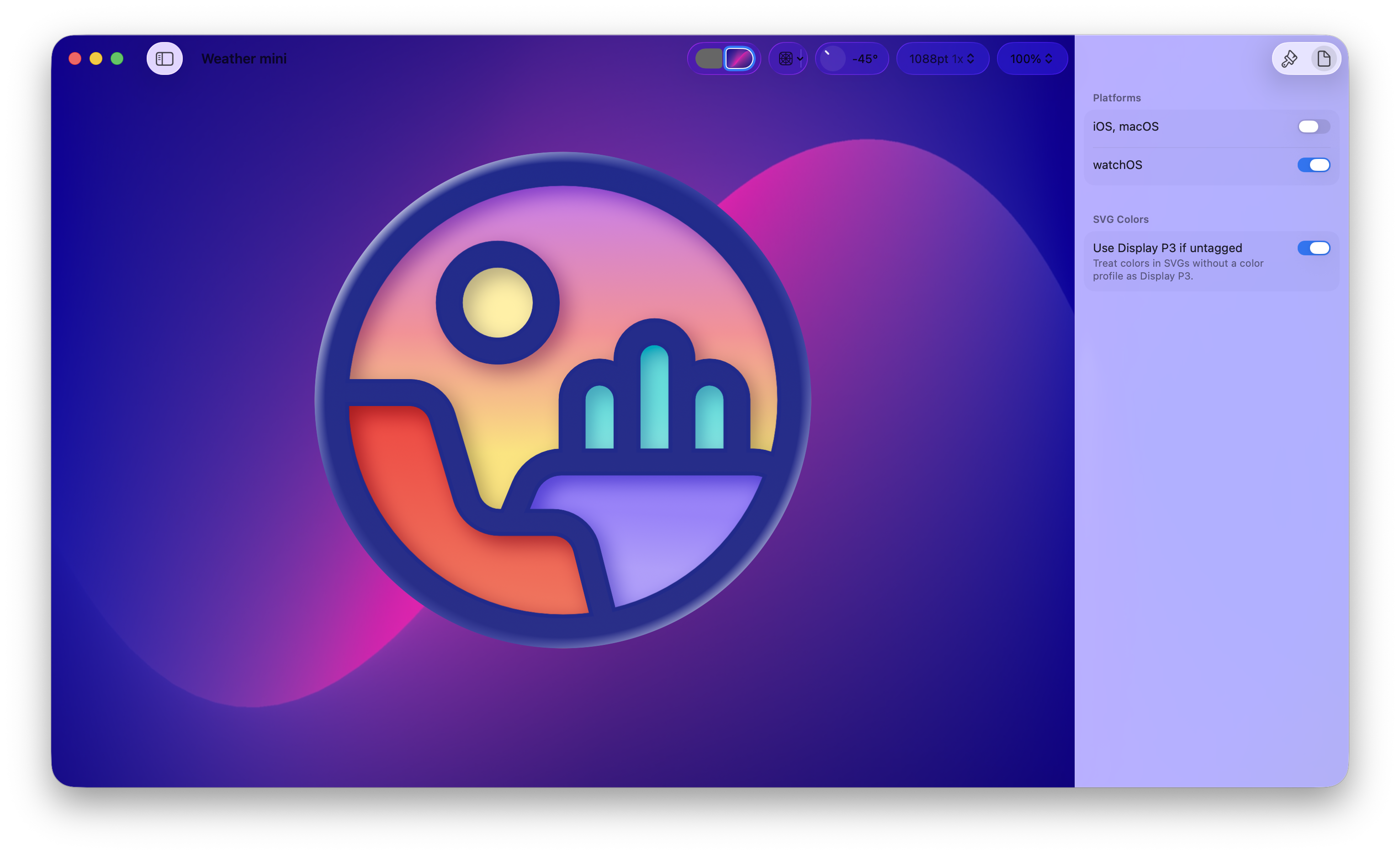This screenshot has width=1400, height=855.
Task: Click the yellow minimize window button
Action: (96, 58)
